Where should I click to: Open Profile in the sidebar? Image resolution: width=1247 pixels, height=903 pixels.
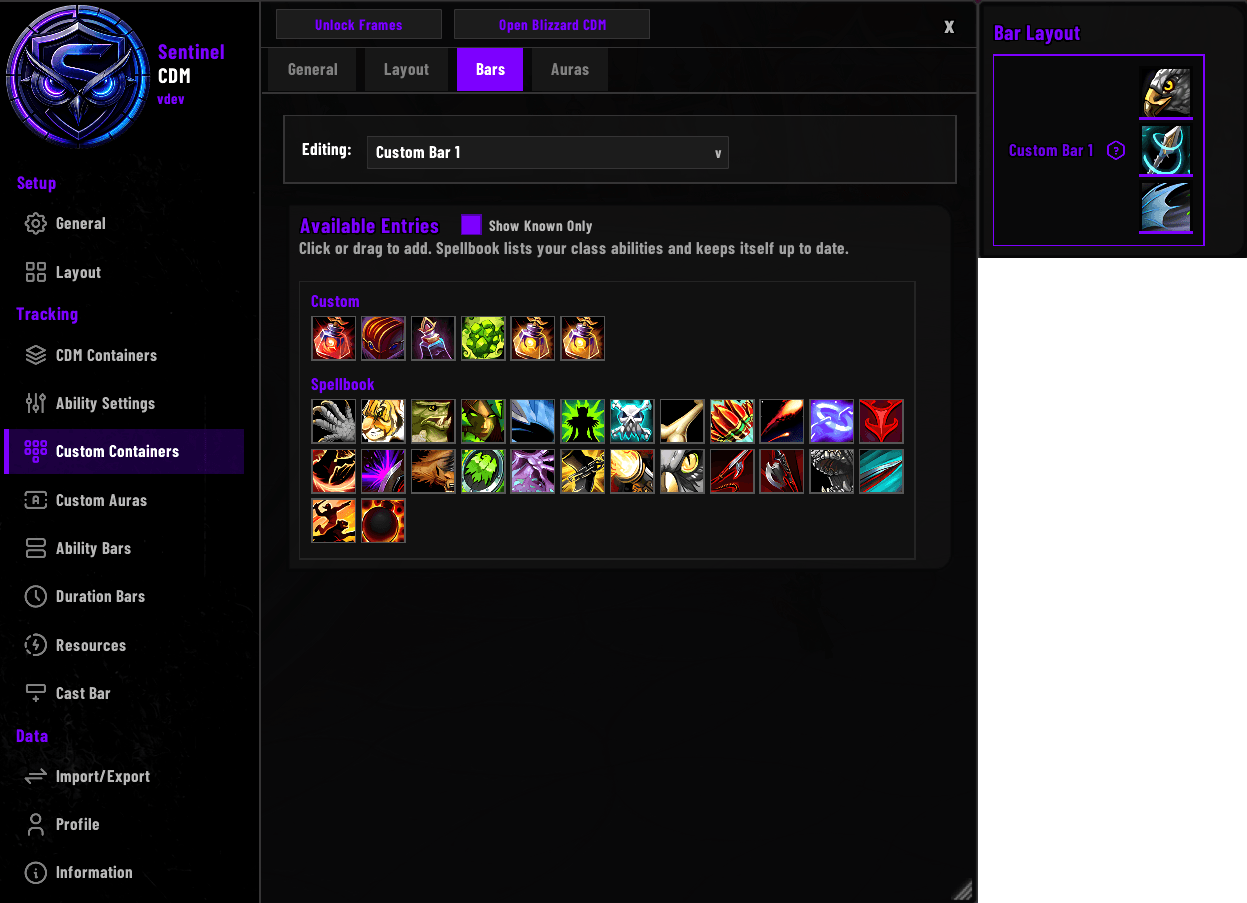point(124,824)
